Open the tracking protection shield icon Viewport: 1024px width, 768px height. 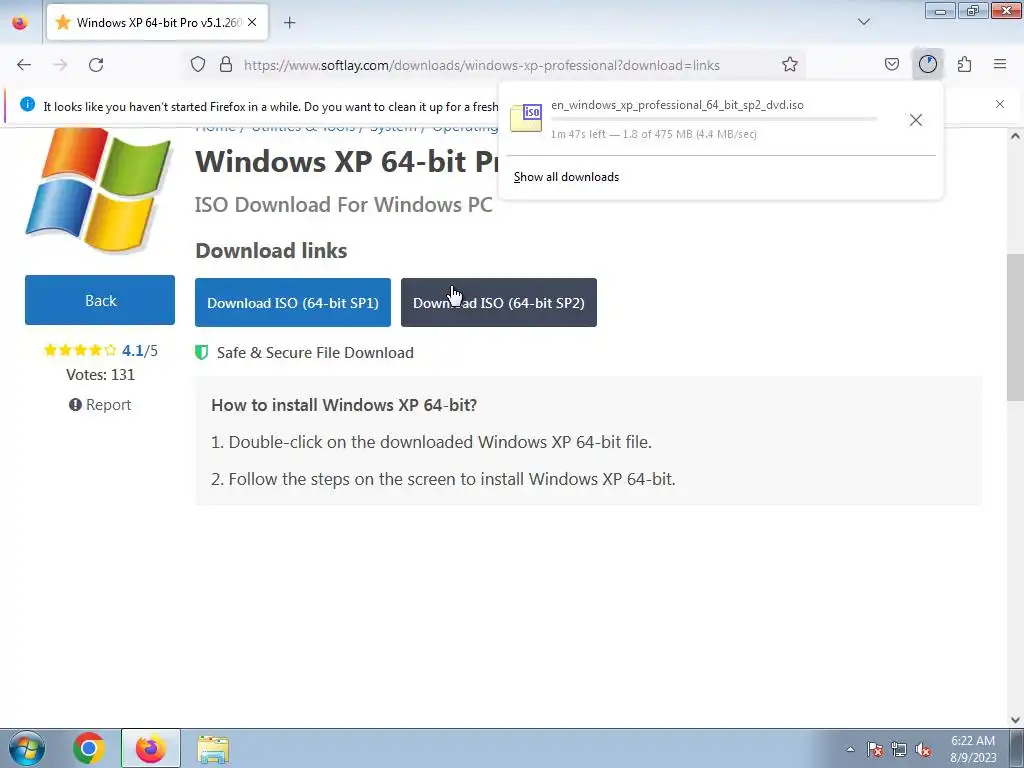(198, 65)
